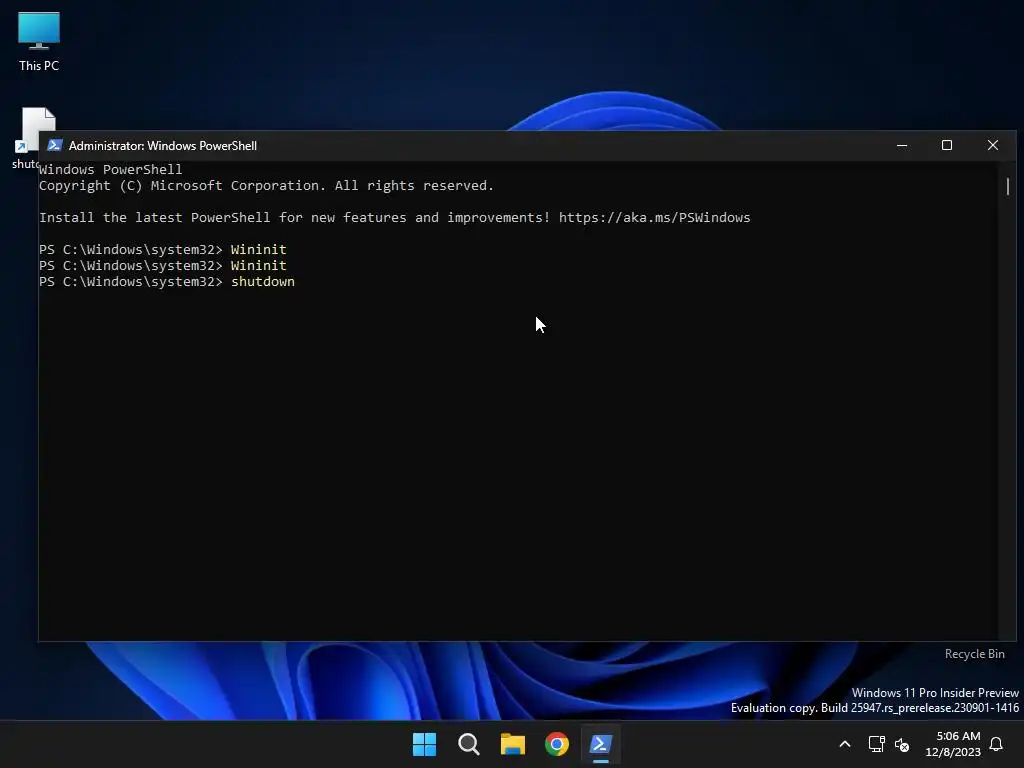Open the Windows Start menu
The width and height of the screenshot is (1024, 768).
pyautogui.click(x=424, y=744)
